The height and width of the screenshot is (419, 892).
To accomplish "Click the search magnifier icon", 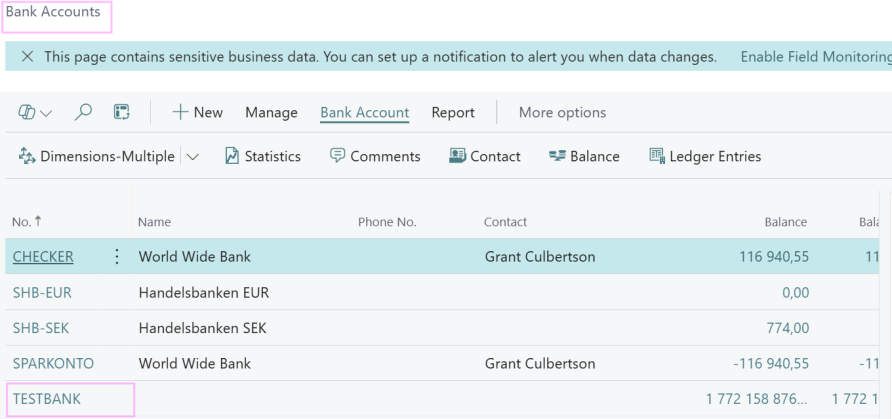I will pyautogui.click(x=83, y=112).
